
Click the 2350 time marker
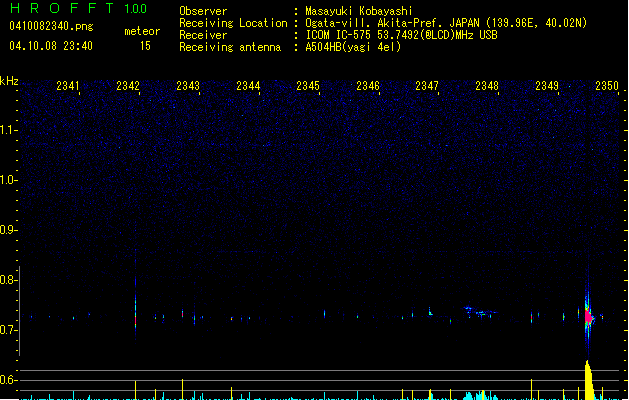607,86
